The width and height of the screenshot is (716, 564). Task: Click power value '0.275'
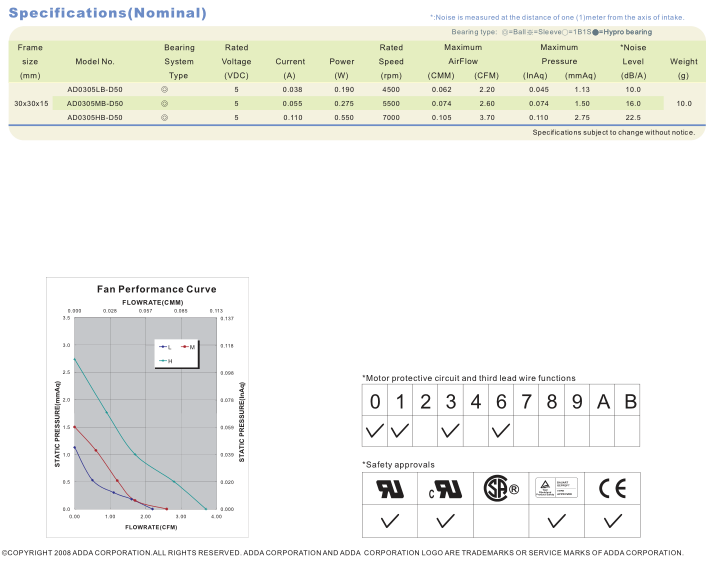(344, 104)
